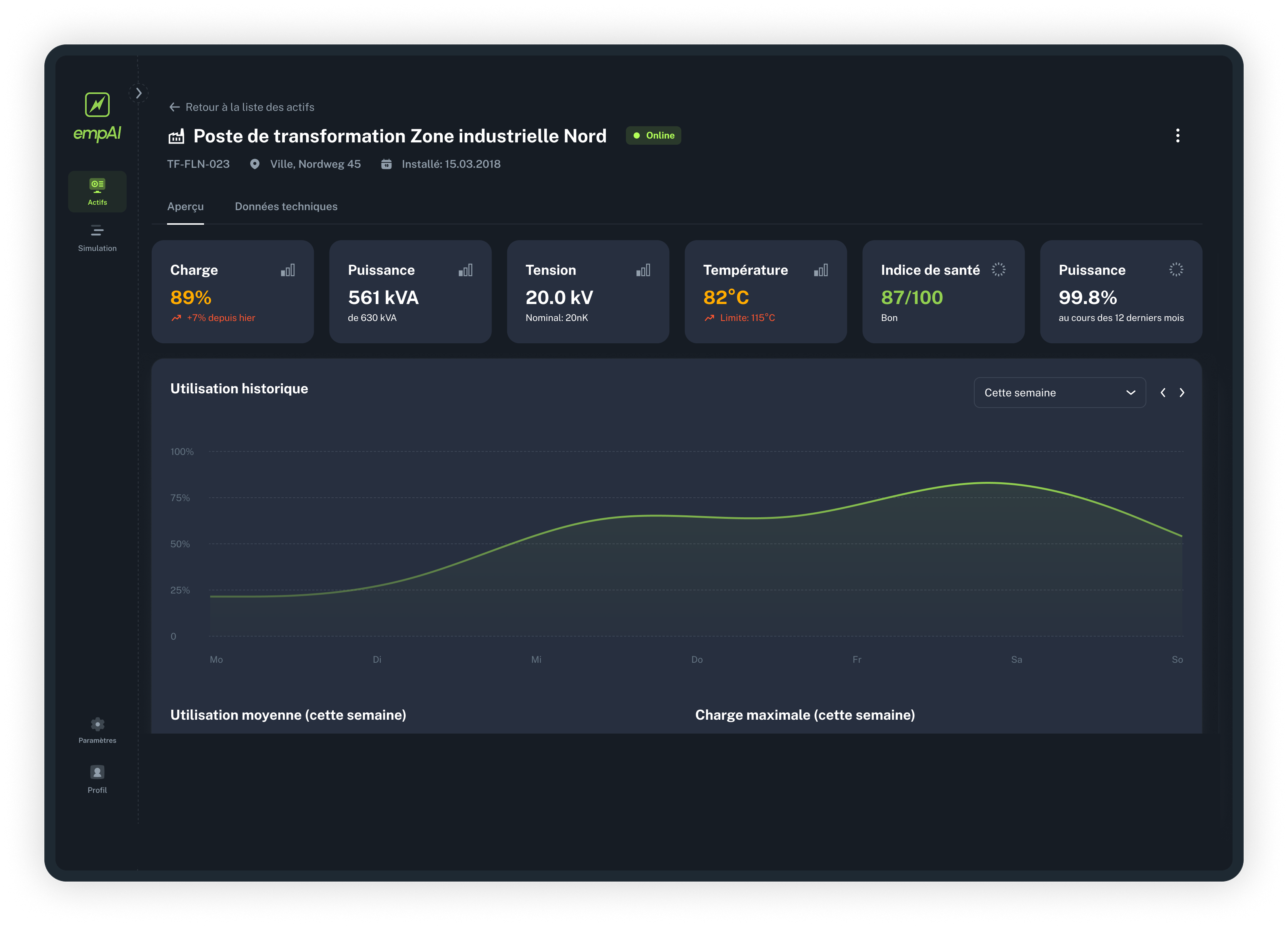Open Paramètres gear icon
The image size is (1288, 926).
point(97,724)
